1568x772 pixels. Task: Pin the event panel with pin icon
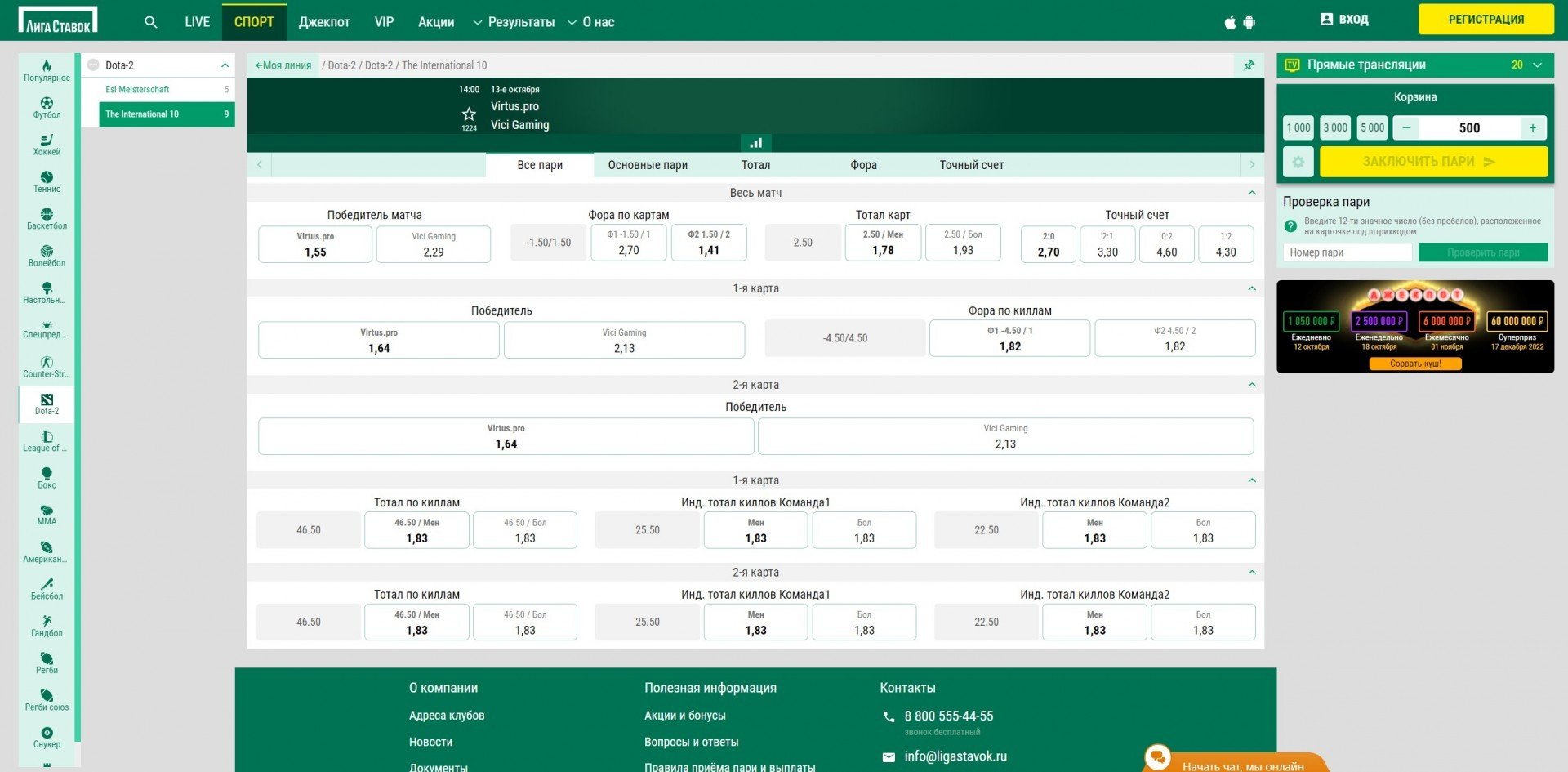pyautogui.click(x=1249, y=65)
